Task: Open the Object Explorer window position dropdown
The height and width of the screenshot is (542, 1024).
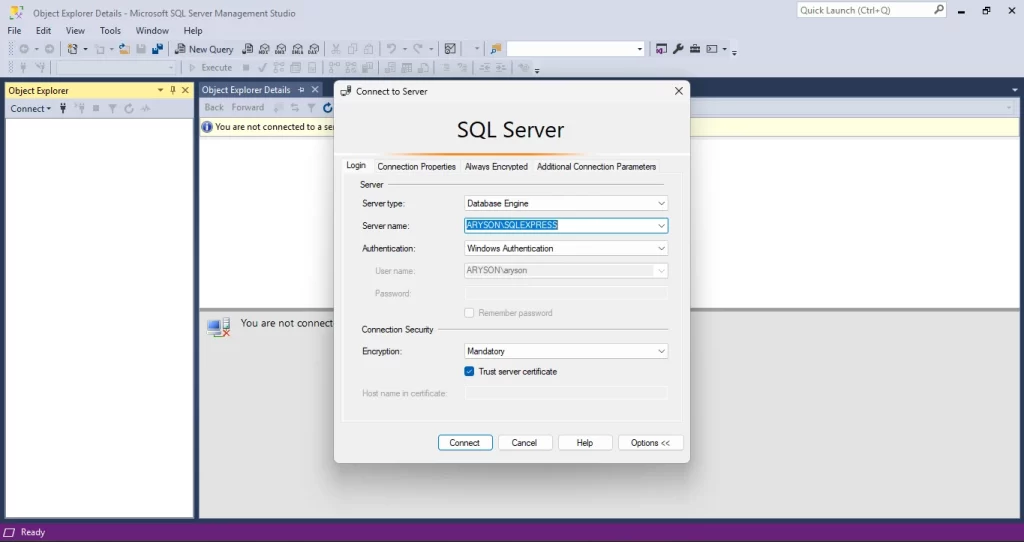Action: coord(160,90)
